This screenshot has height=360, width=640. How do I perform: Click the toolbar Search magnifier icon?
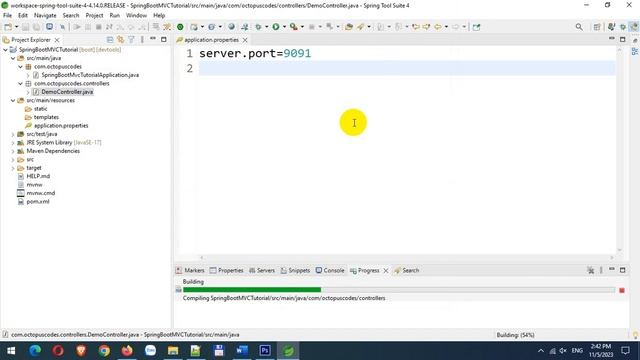click(579, 27)
